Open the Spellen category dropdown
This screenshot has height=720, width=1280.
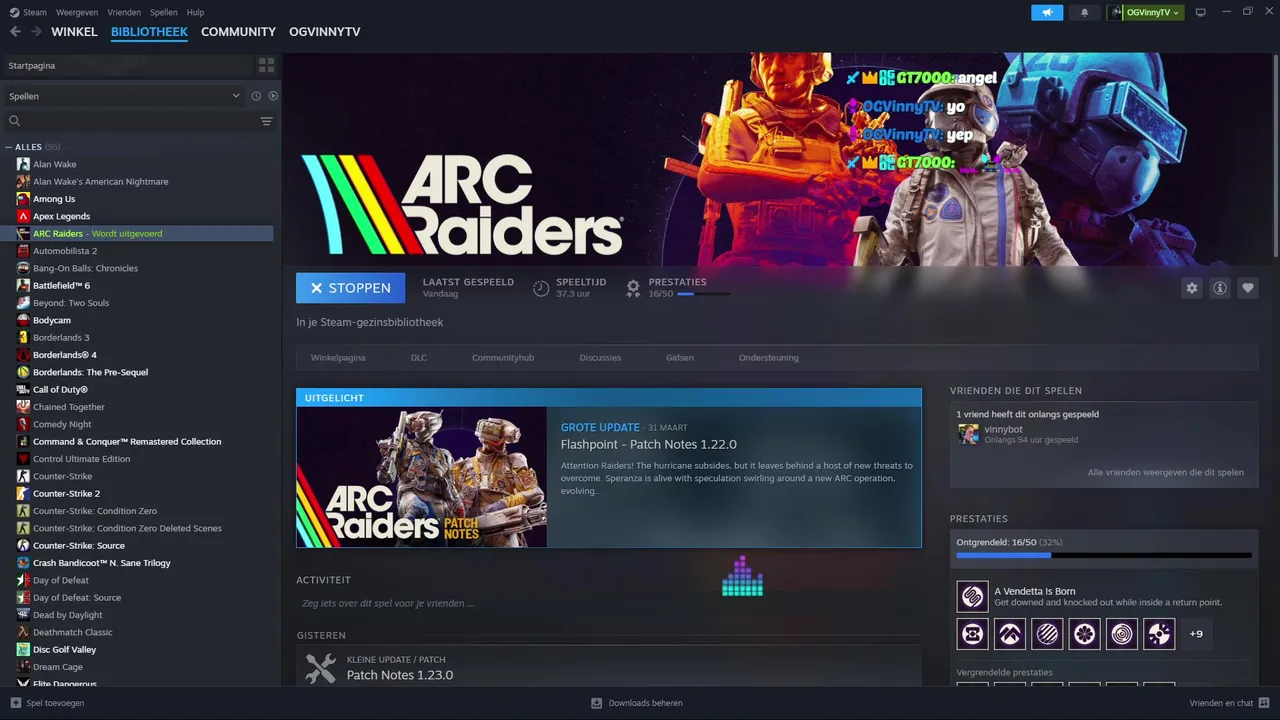124,96
